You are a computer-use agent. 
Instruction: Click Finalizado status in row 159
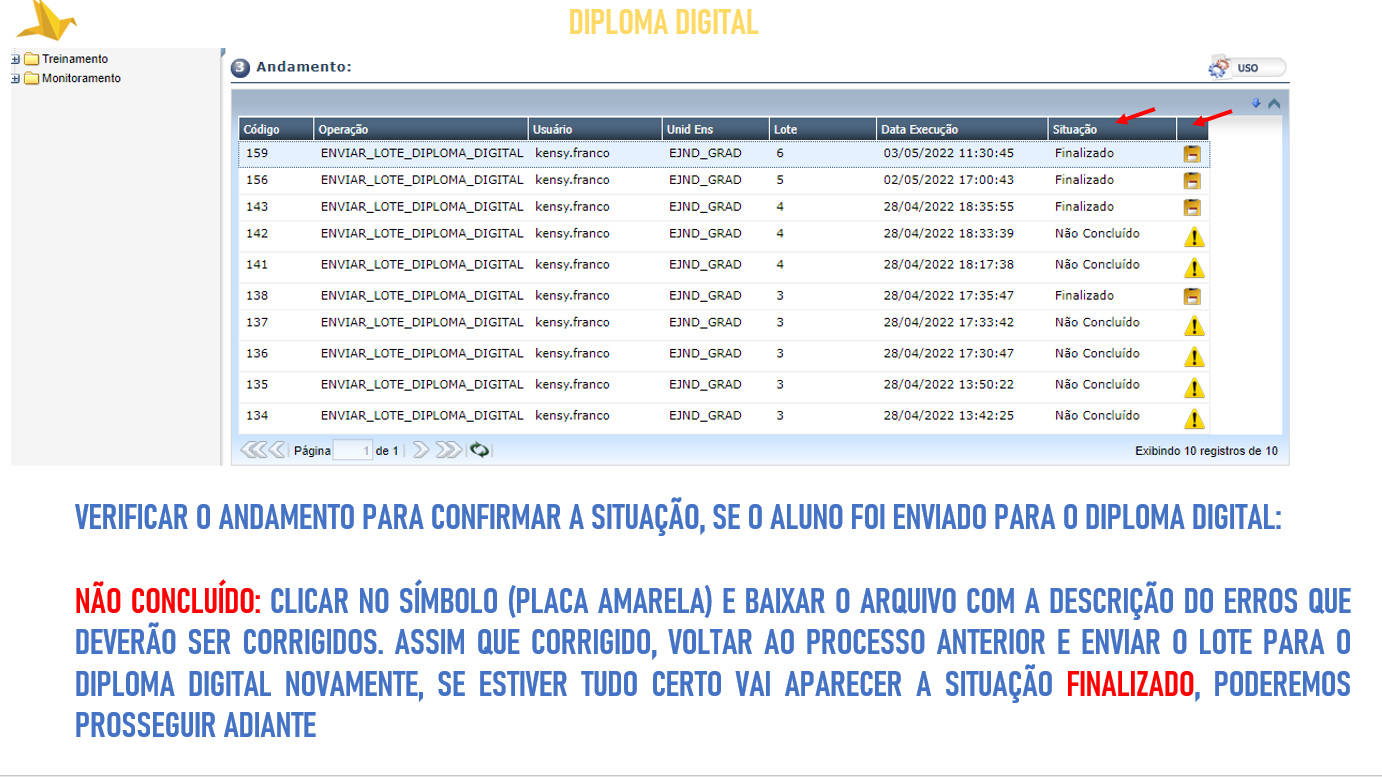[x=1084, y=153]
